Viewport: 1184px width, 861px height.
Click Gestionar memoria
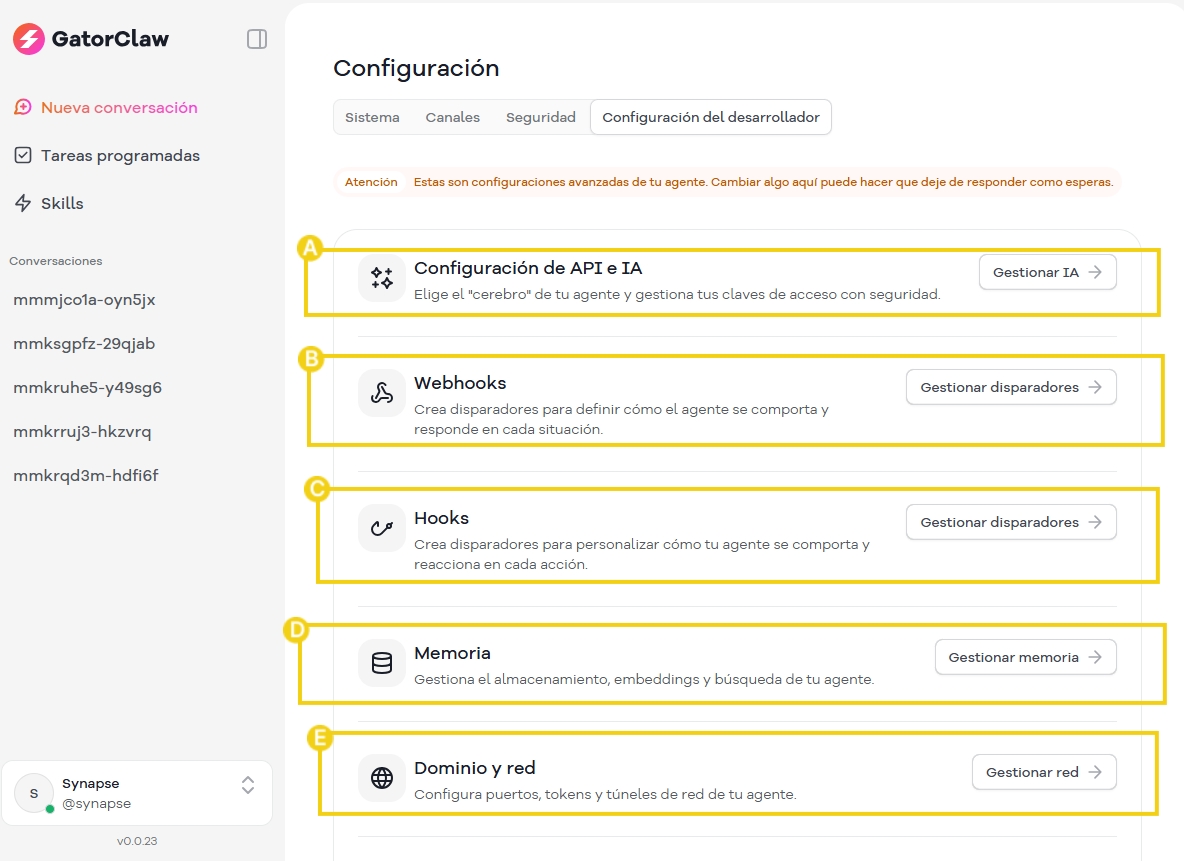1025,657
